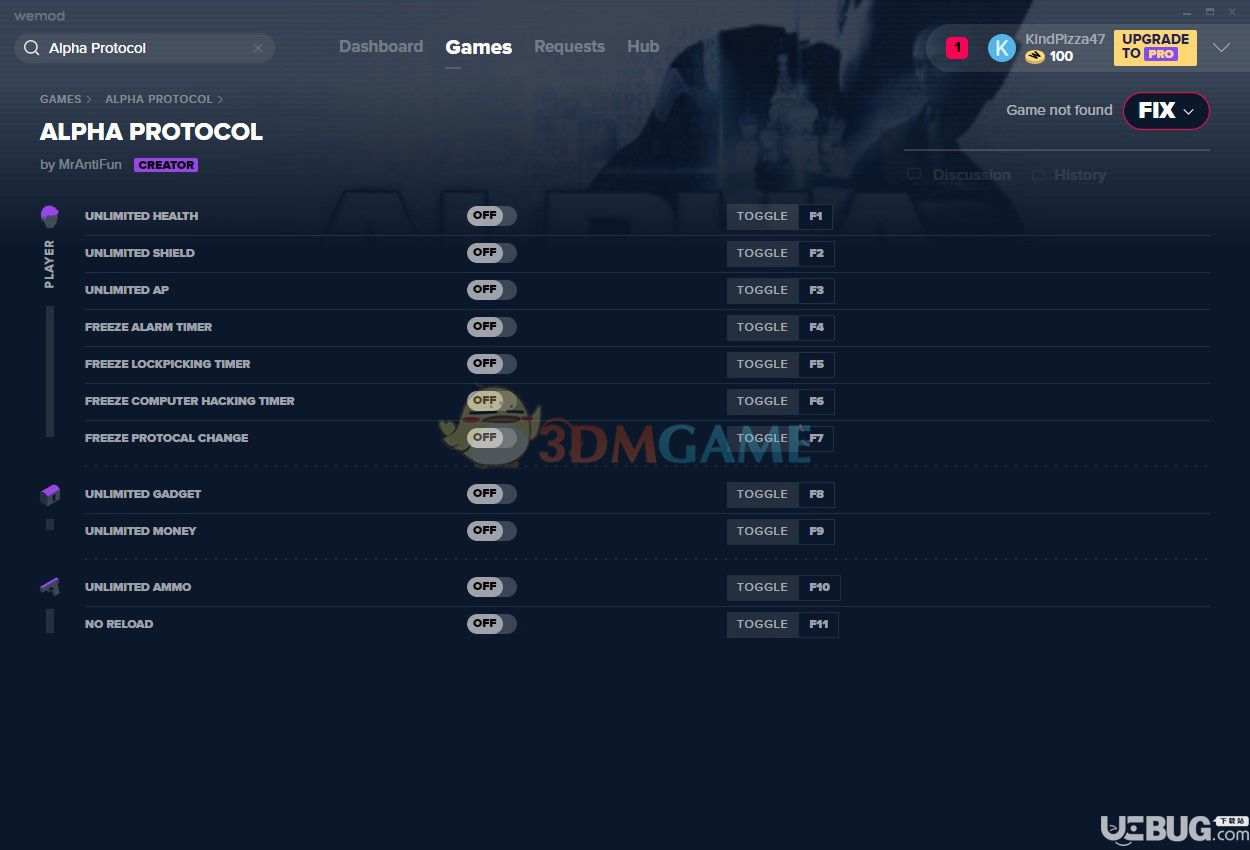1250x850 pixels.
Task: Select the Games tab
Action: [479, 47]
